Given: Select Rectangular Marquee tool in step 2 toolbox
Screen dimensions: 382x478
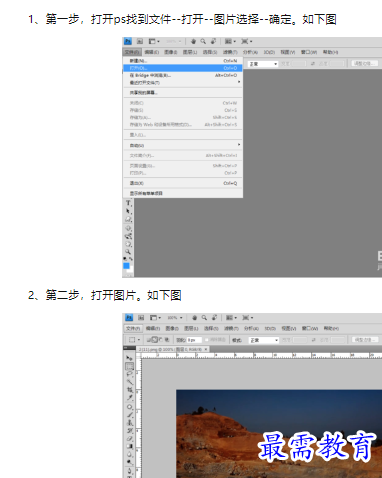Looking at the screenshot, I should (129, 366).
